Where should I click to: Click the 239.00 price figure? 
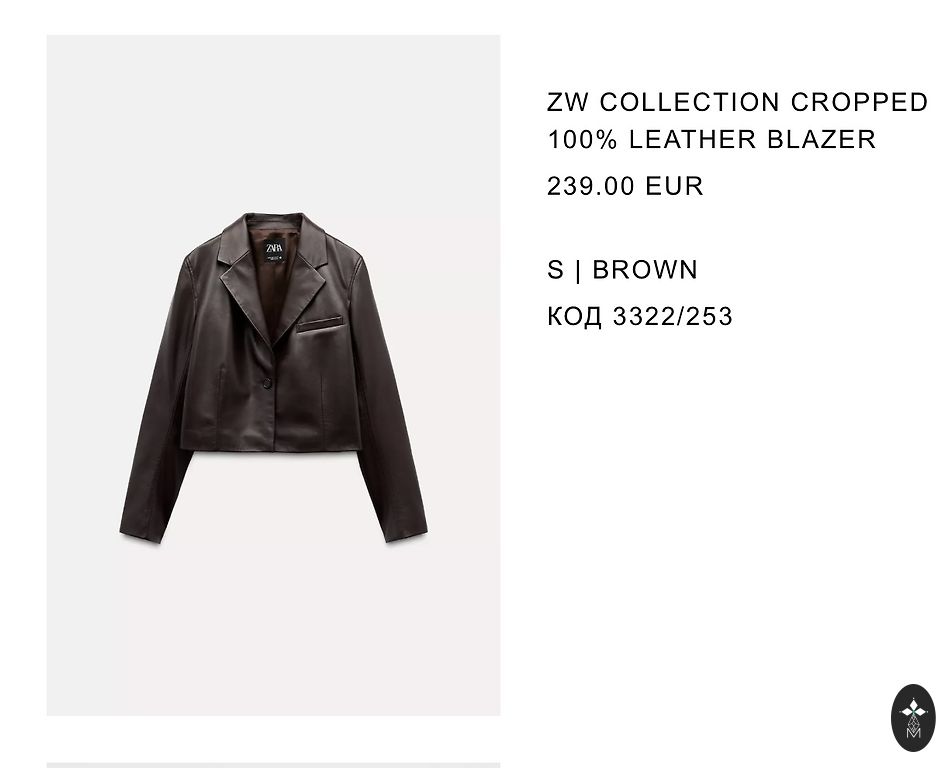(590, 186)
